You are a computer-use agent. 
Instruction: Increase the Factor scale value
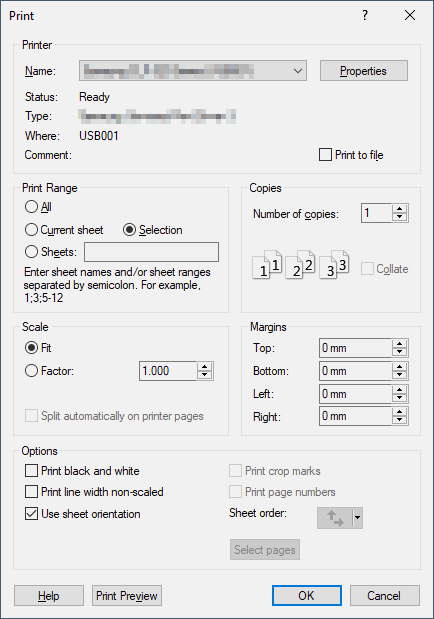click(x=205, y=367)
